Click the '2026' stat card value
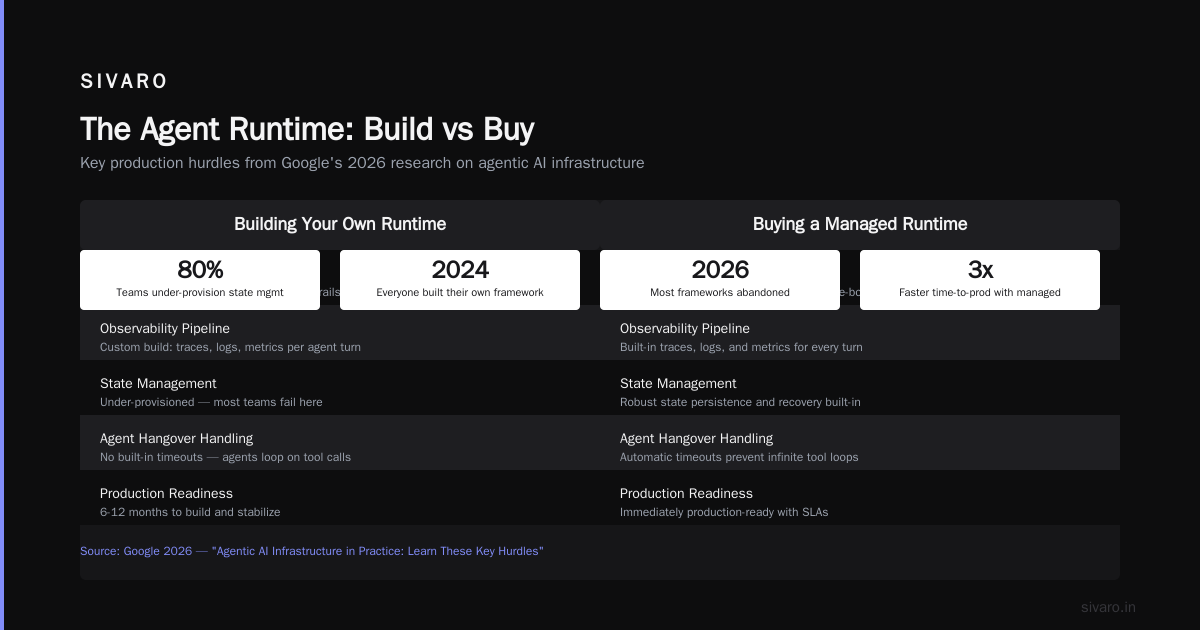 [720, 270]
